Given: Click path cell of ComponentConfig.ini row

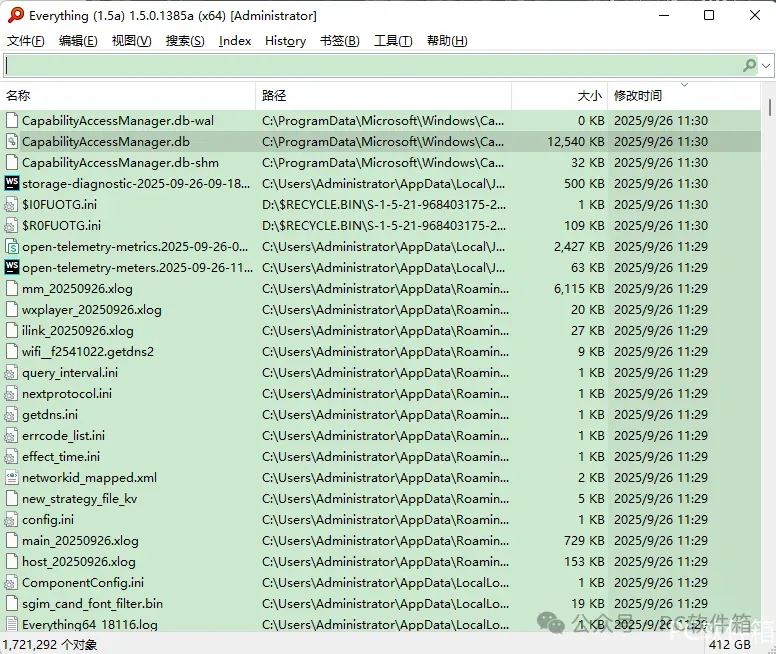Looking at the screenshot, I should [385, 582].
